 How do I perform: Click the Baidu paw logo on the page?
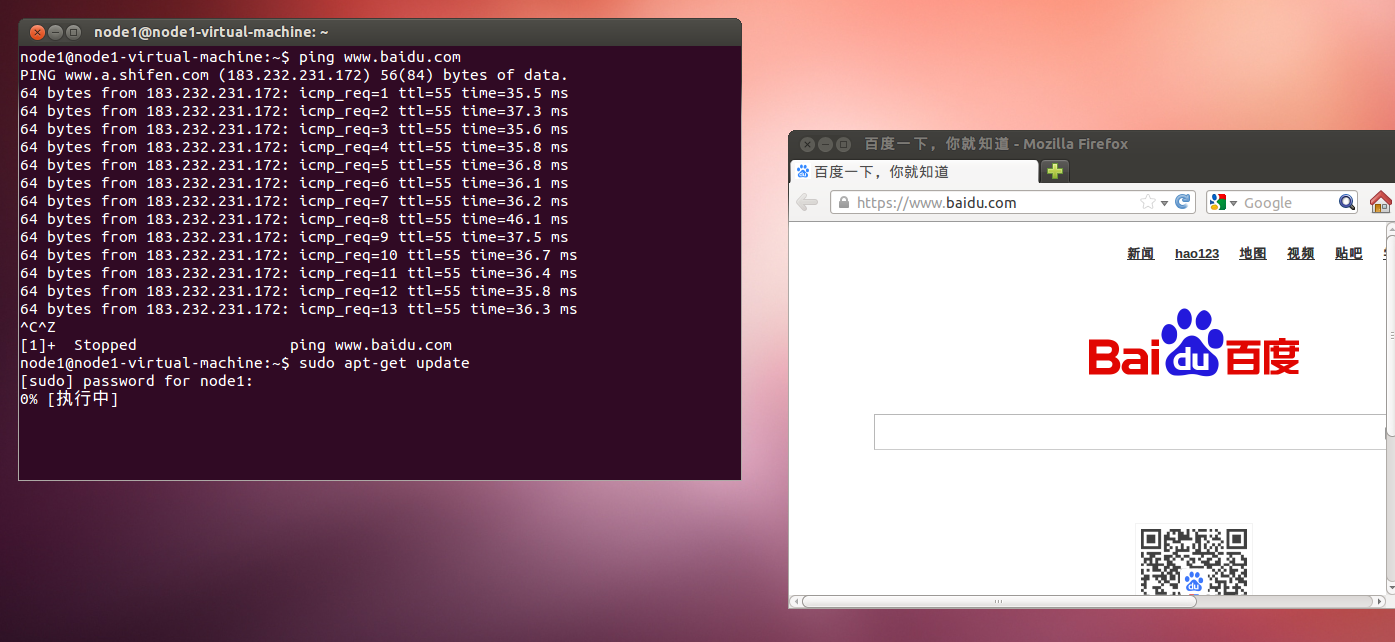point(1193,342)
